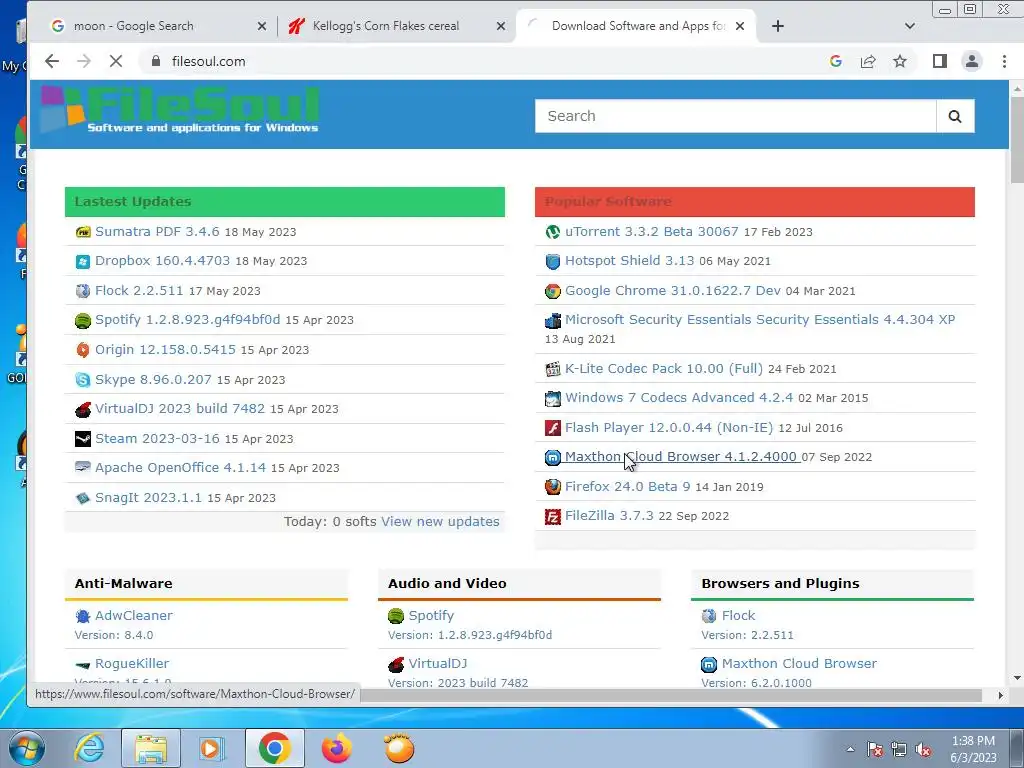This screenshot has width=1024, height=768.
Task: Click the Spotify icon in Lastest Updates list
Action: click(x=83, y=320)
